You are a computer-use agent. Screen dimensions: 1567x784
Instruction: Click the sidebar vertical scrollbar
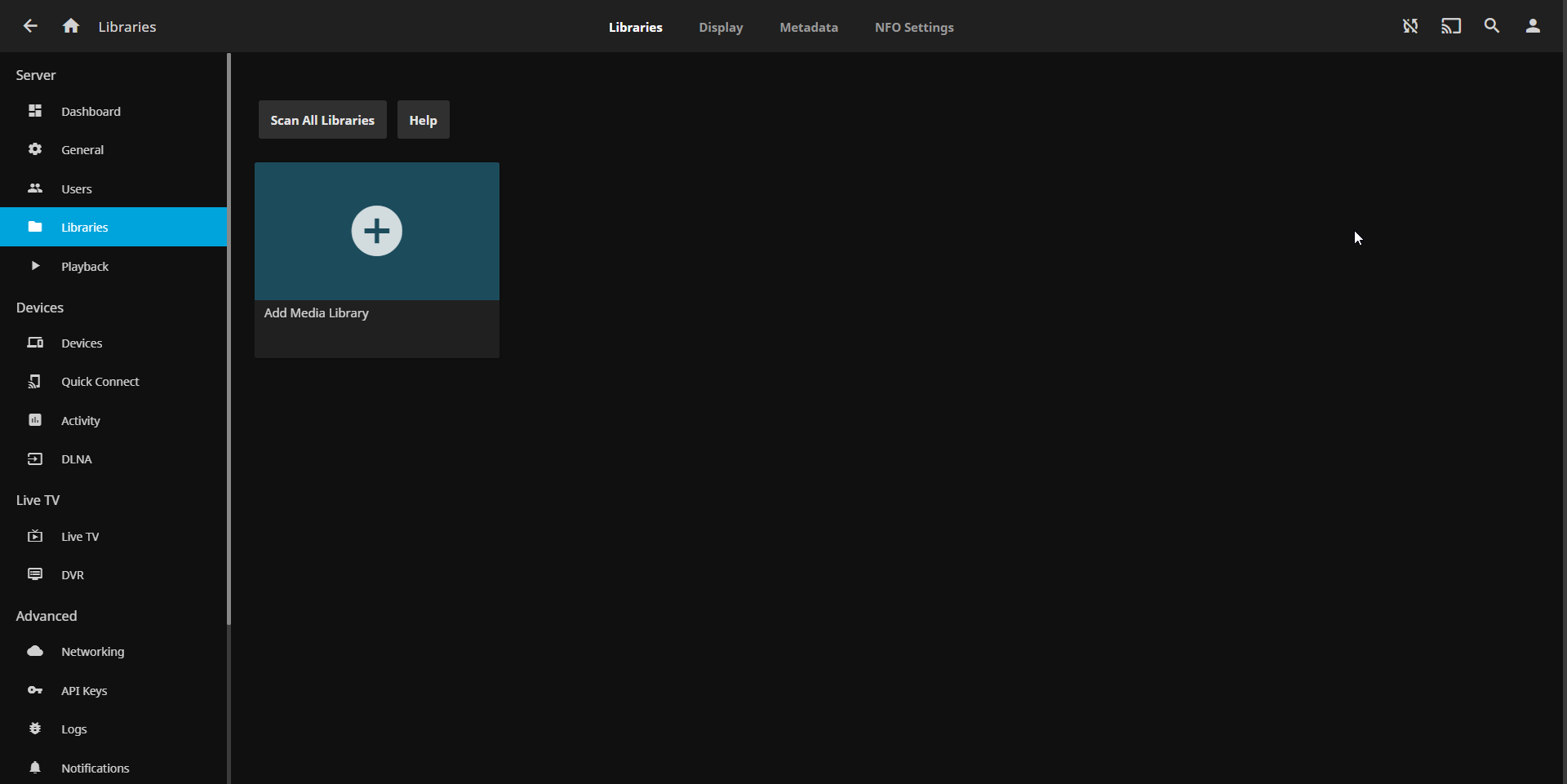pos(229,339)
